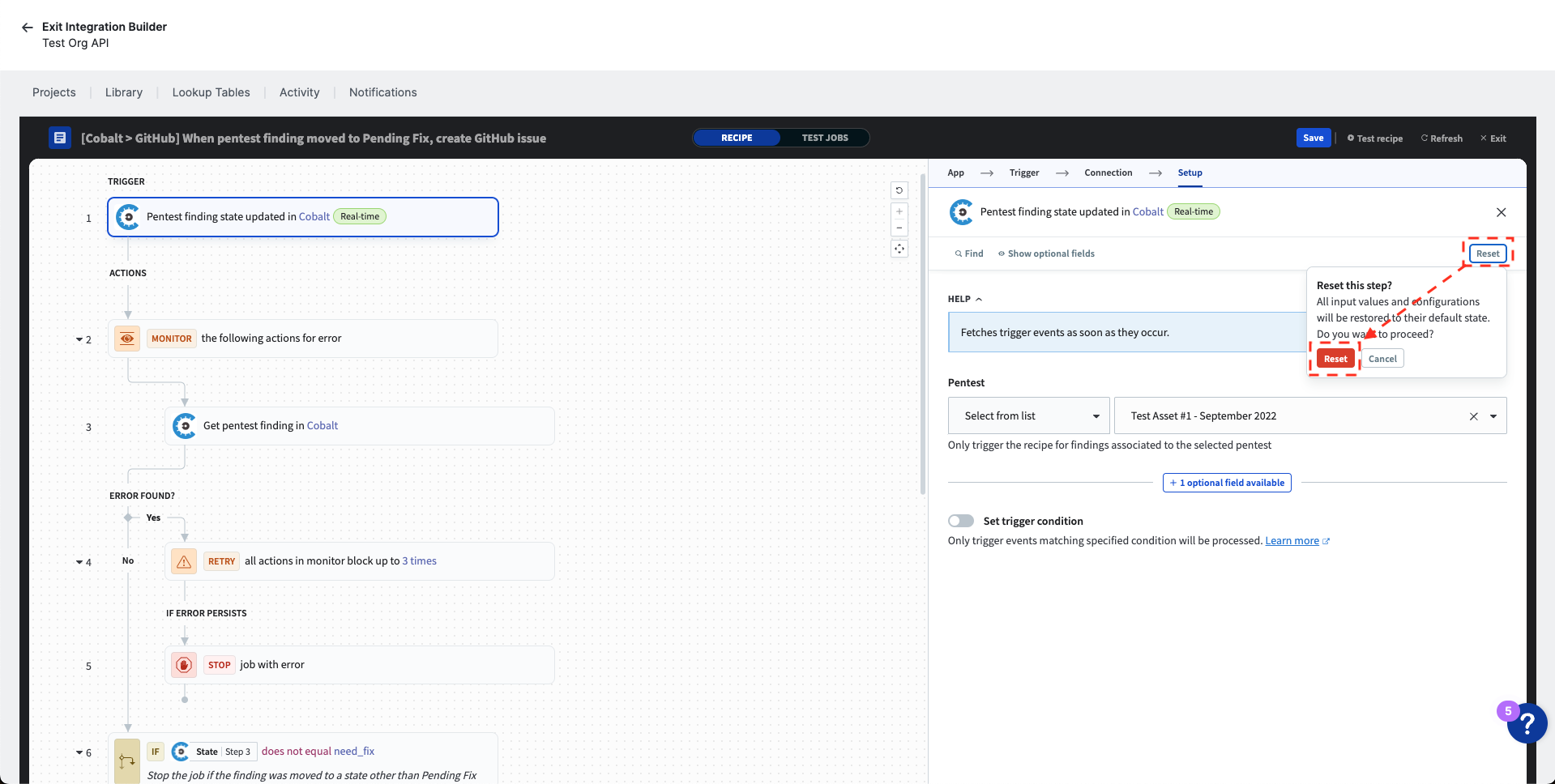Open the Library tab
Image resolution: width=1555 pixels, height=784 pixels.
pos(124,92)
